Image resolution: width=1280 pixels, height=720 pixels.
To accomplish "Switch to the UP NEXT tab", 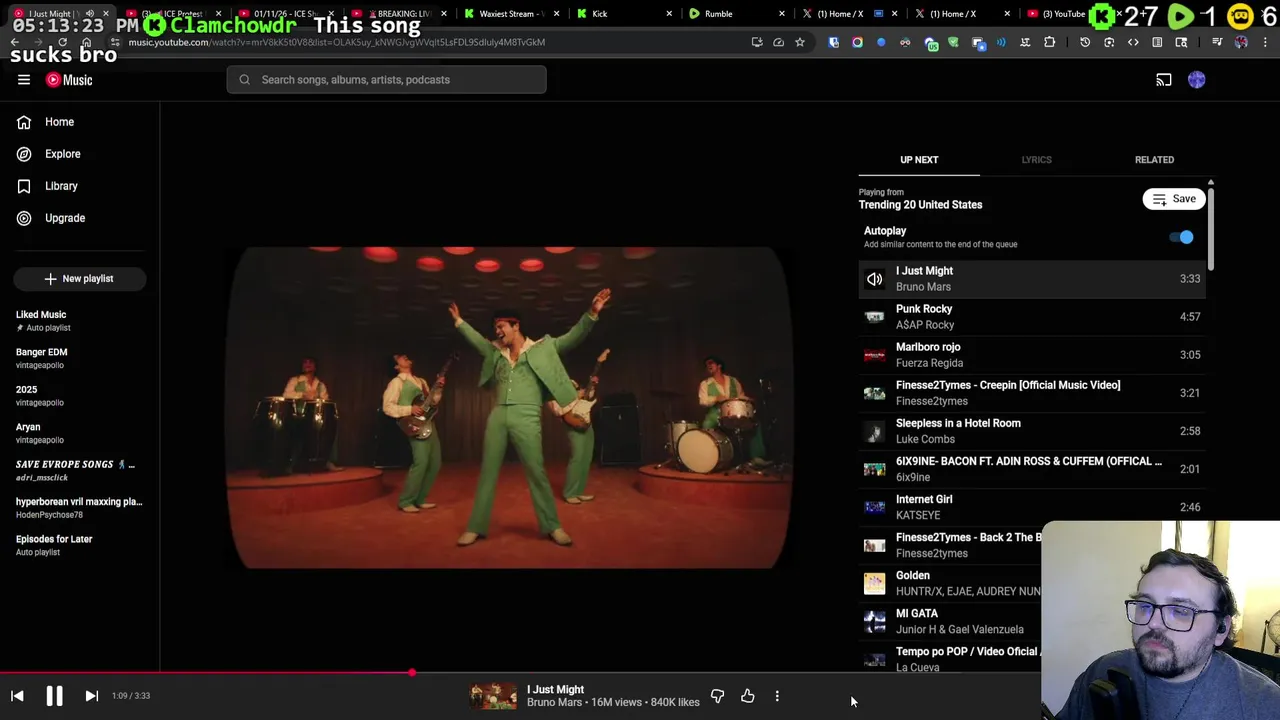I will coord(919,160).
